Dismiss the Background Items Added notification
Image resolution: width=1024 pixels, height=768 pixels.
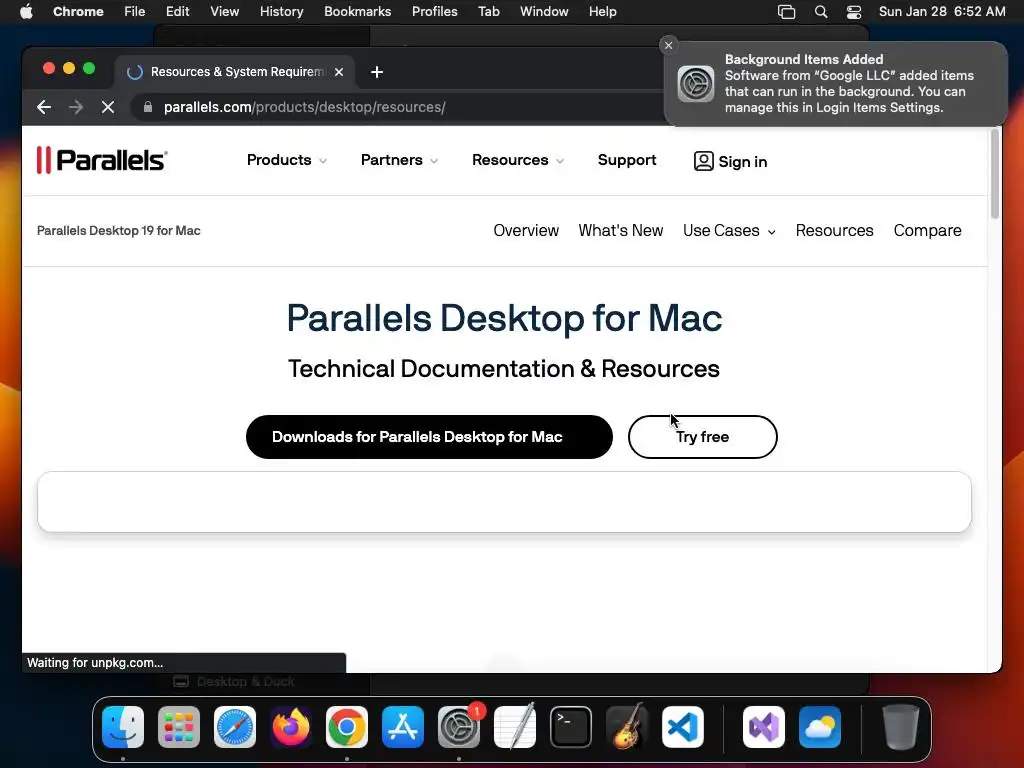pyautogui.click(x=668, y=45)
